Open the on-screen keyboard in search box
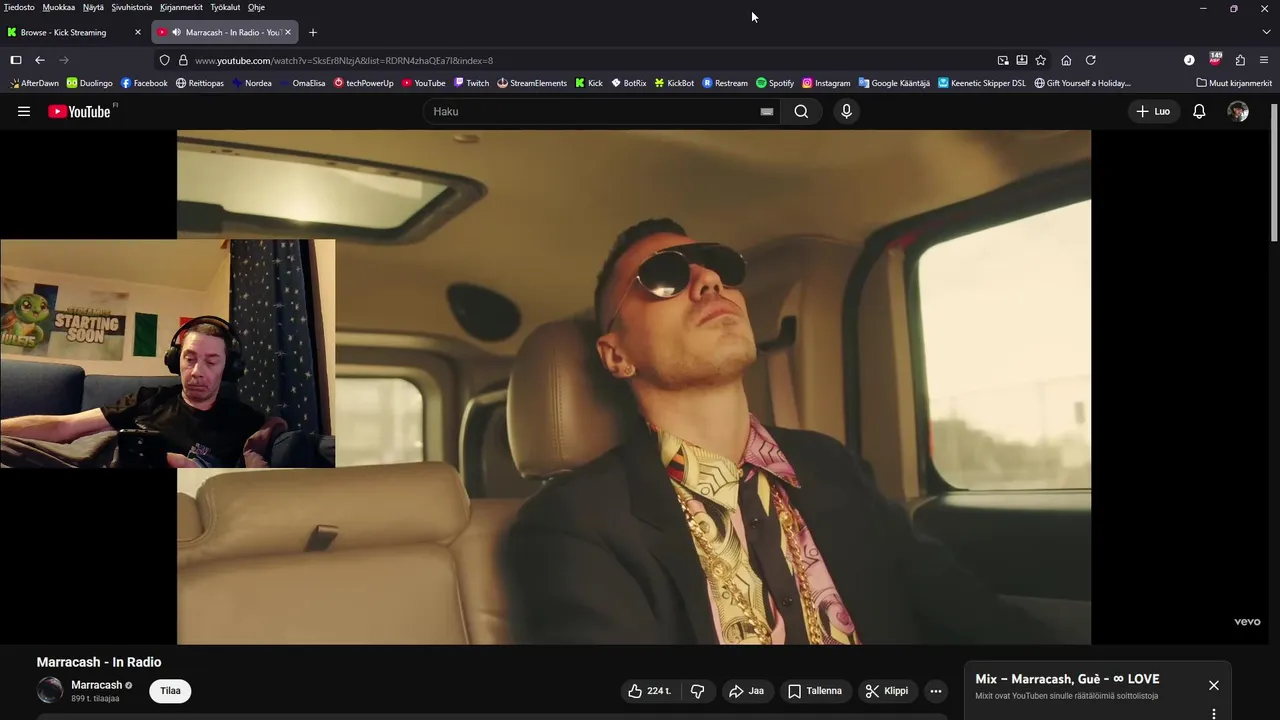 tap(767, 112)
